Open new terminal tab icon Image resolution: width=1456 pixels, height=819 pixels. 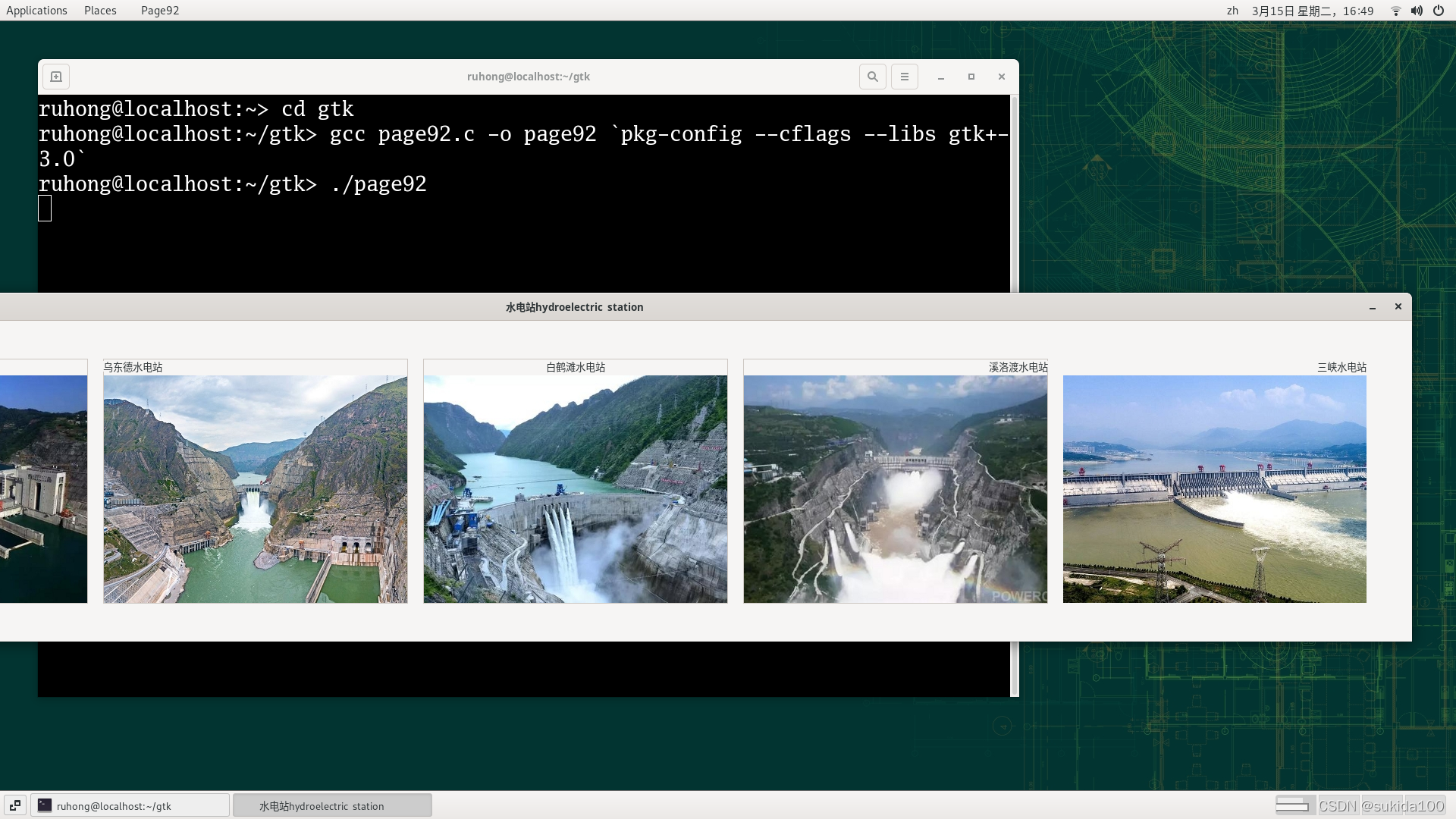pos(55,77)
